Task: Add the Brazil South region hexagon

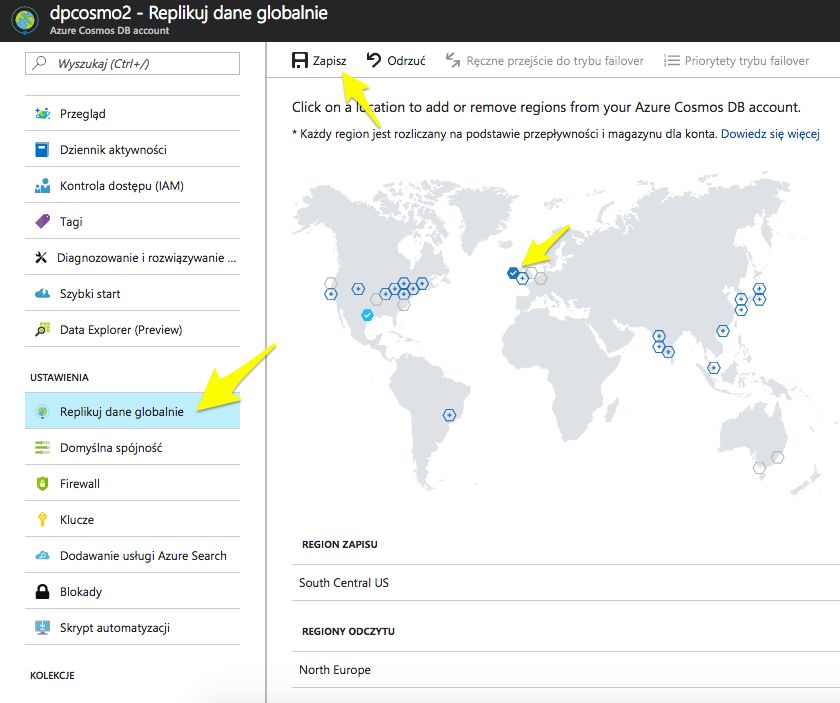Action: tap(450, 414)
